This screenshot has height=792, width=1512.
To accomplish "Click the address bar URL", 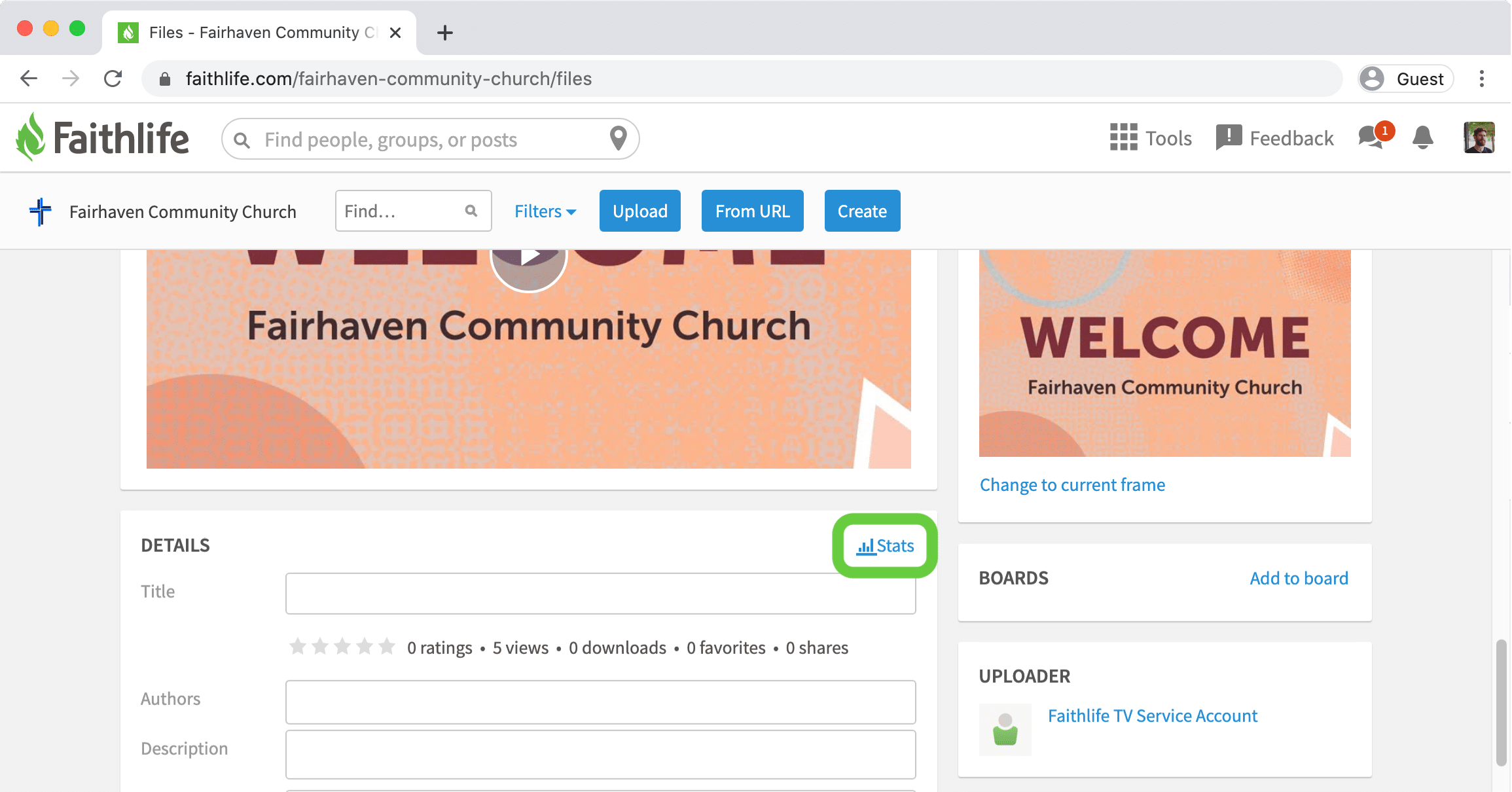I will [x=389, y=79].
